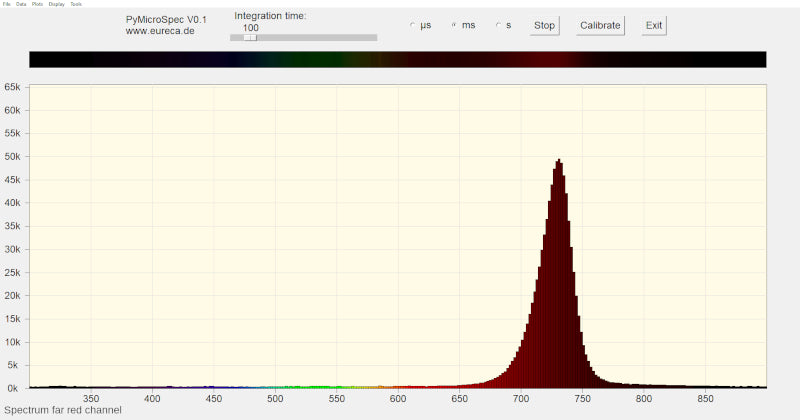Open the Data menu
Image resolution: width=800 pixels, height=420 pixels.
[x=20, y=4]
